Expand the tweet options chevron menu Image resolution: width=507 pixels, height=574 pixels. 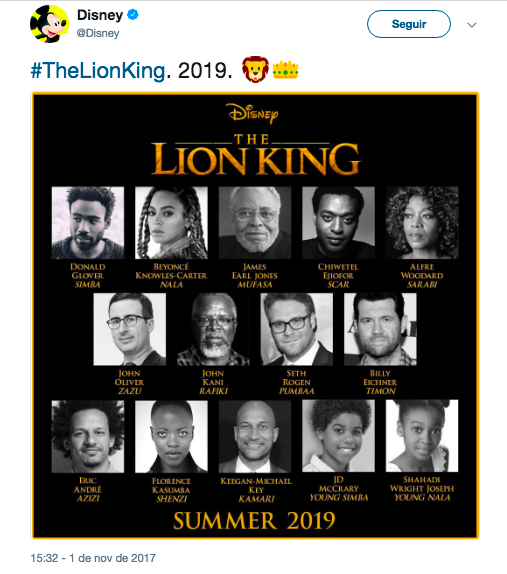pos(472,25)
